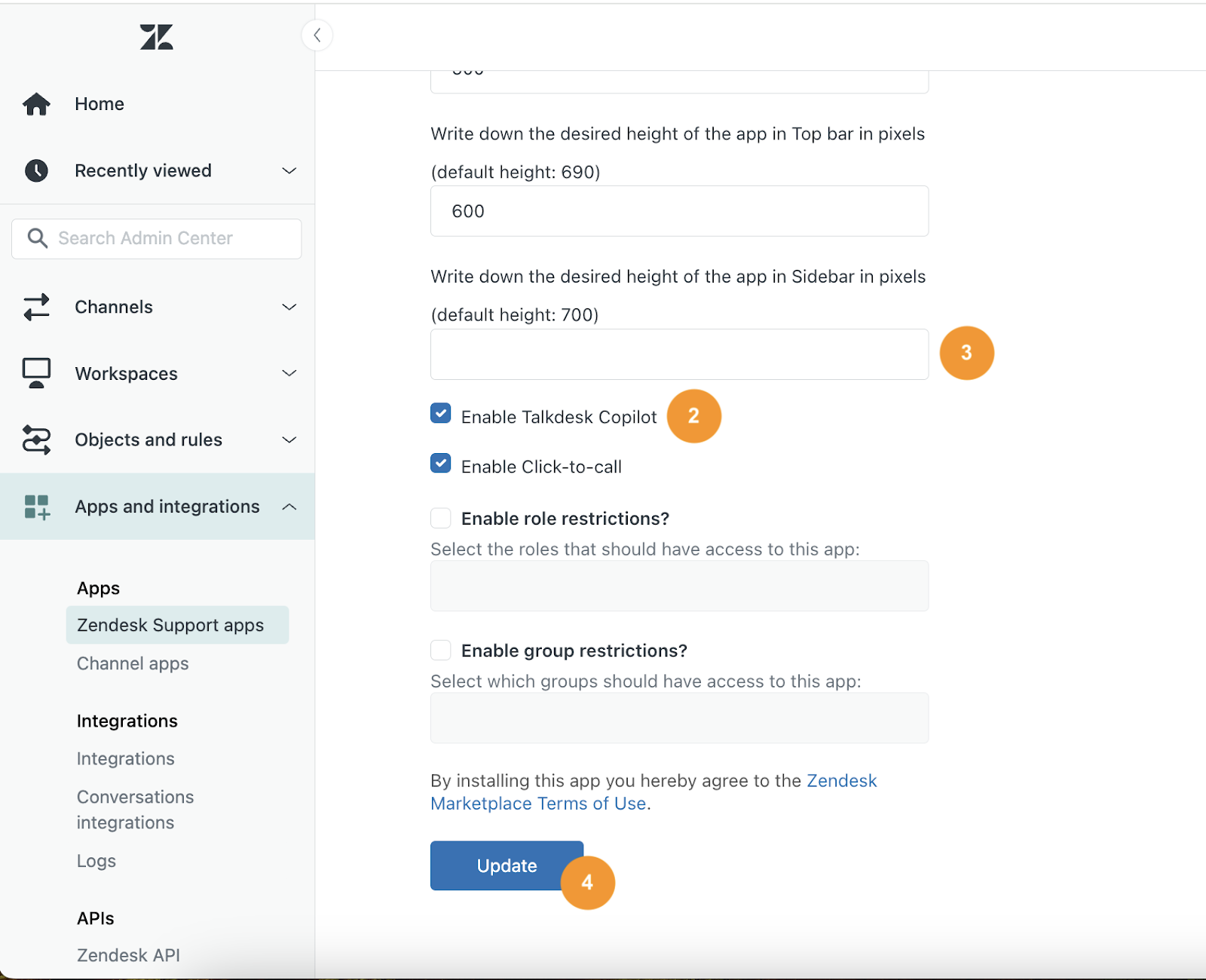Uncheck Enable Talkdesk Copilot
This screenshot has width=1206, height=980.
[x=441, y=413]
